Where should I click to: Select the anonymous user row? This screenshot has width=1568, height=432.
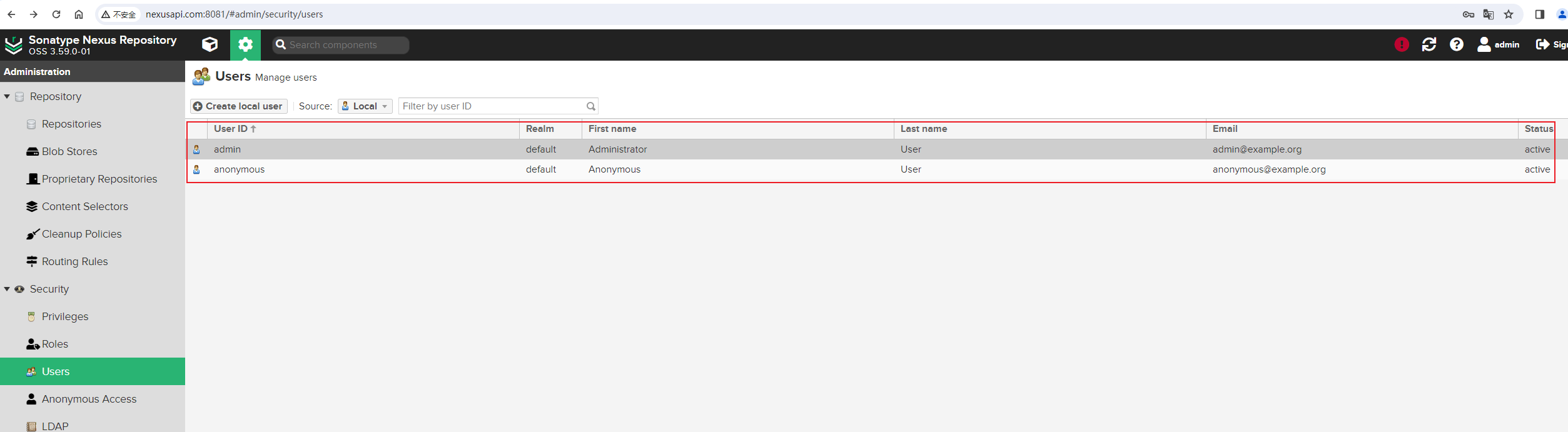pyautogui.click(x=871, y=169)
